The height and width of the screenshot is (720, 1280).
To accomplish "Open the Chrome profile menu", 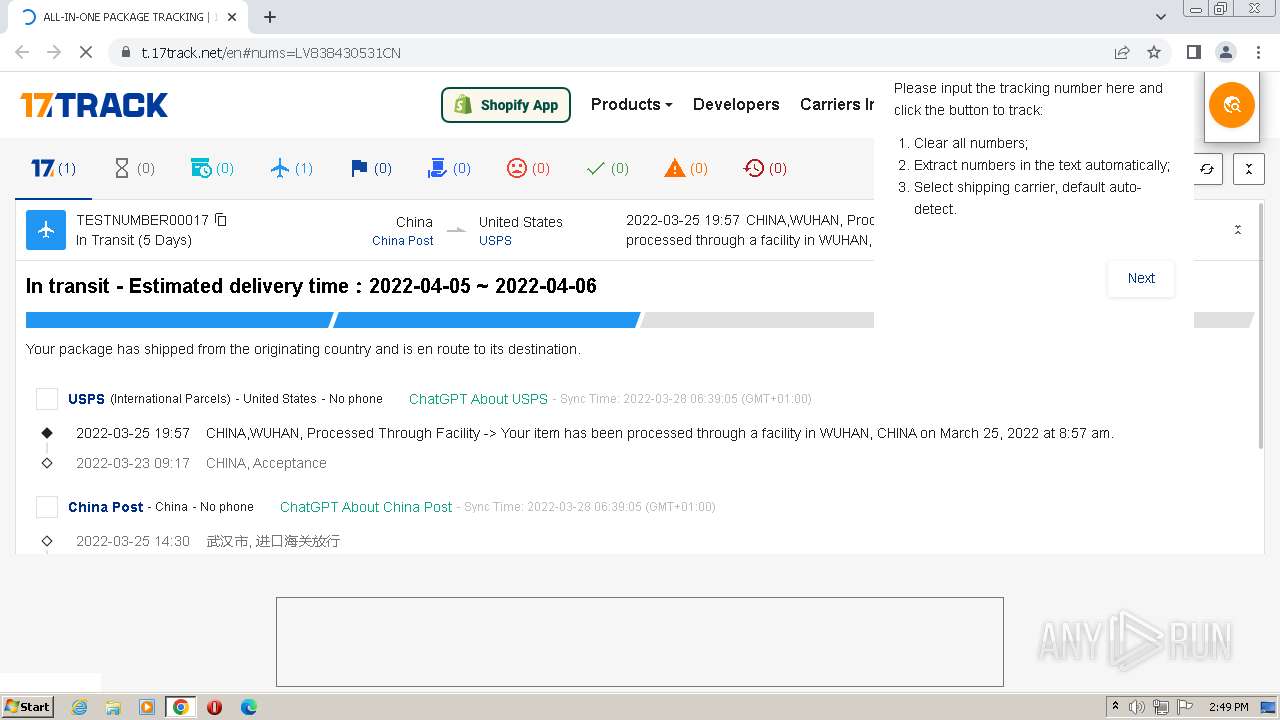I will pos(1225,52).
